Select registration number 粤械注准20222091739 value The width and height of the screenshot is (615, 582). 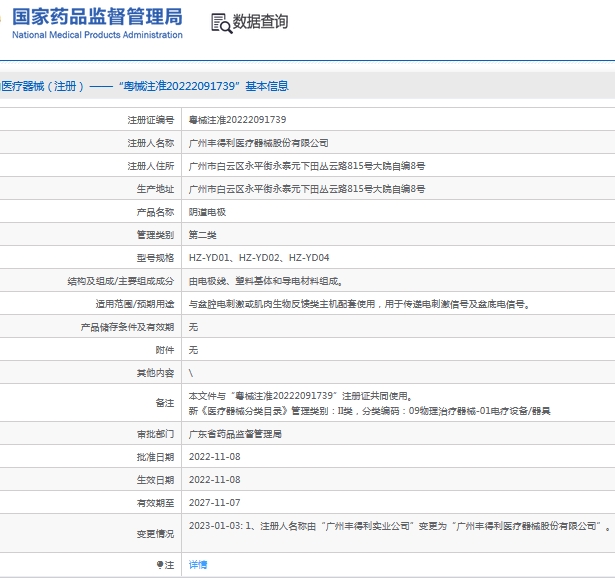(x=237, y=120)
